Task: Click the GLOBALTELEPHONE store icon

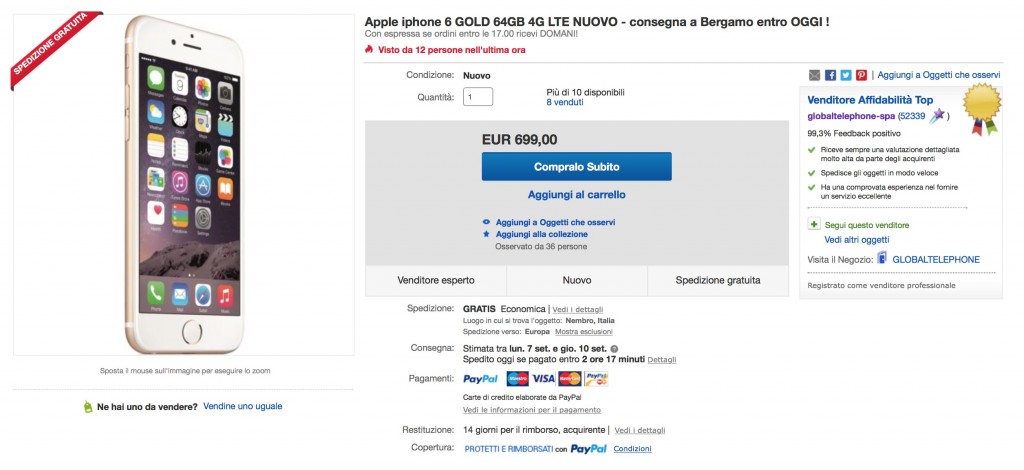Action: click(x=882, y=259)
